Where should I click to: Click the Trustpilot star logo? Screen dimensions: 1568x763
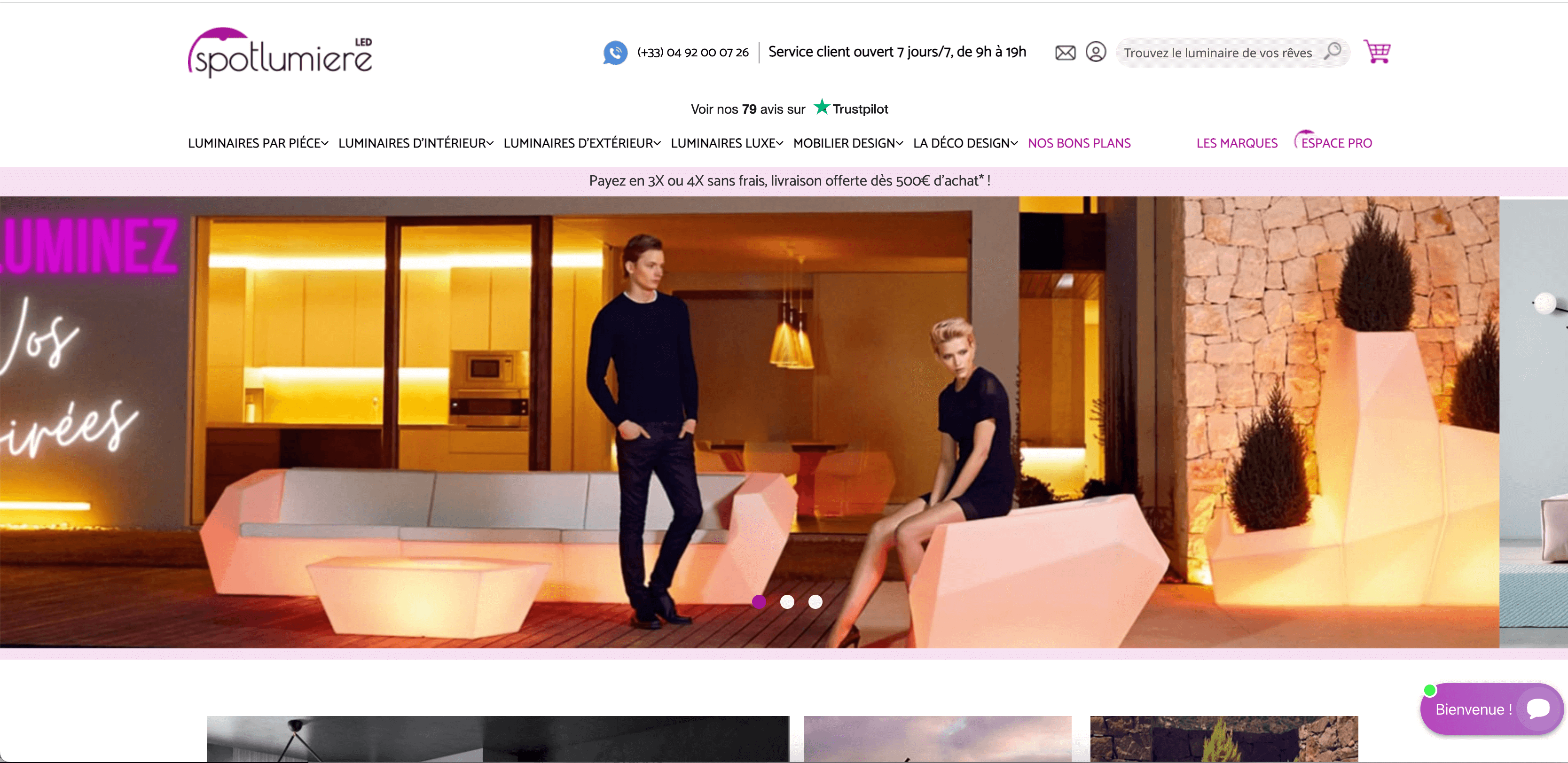click(x=851, y=109)
